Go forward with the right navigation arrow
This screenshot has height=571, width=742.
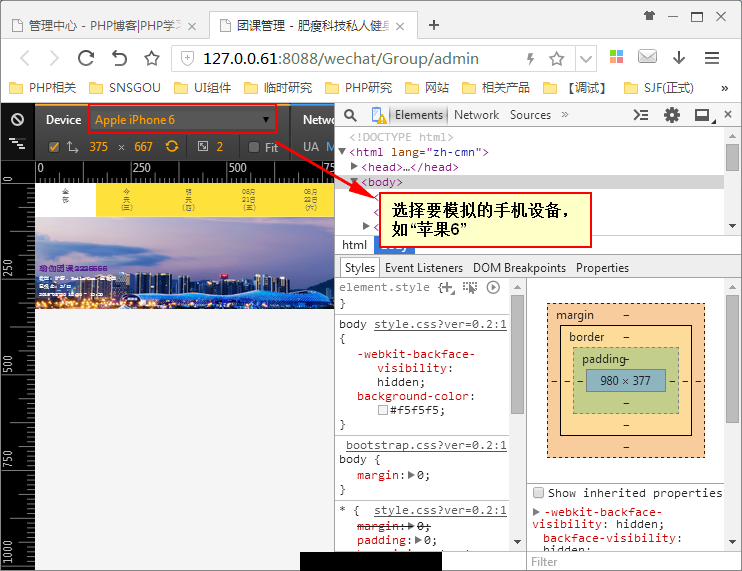[x=54, y=59]
